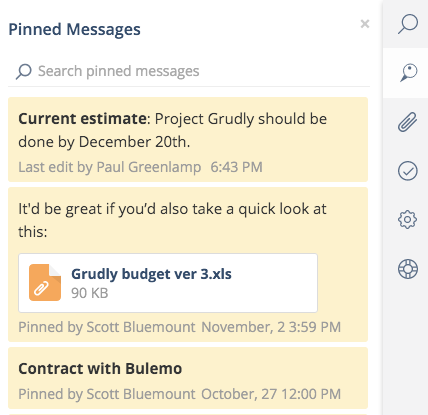Image resolution: width=428 pixels, height=415 pixels.
Task: Click the magnifier icon in search field
Action: coord(24,71)
